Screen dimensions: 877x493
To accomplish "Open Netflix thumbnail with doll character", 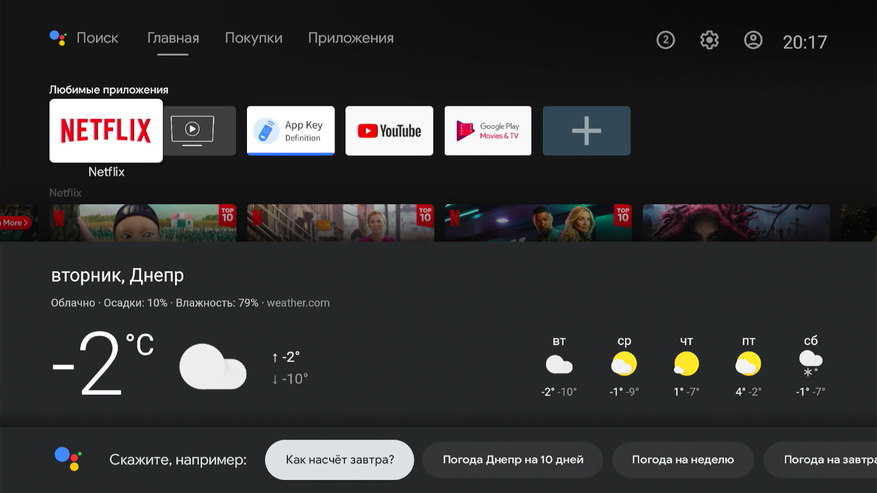I will pos(143,223).
